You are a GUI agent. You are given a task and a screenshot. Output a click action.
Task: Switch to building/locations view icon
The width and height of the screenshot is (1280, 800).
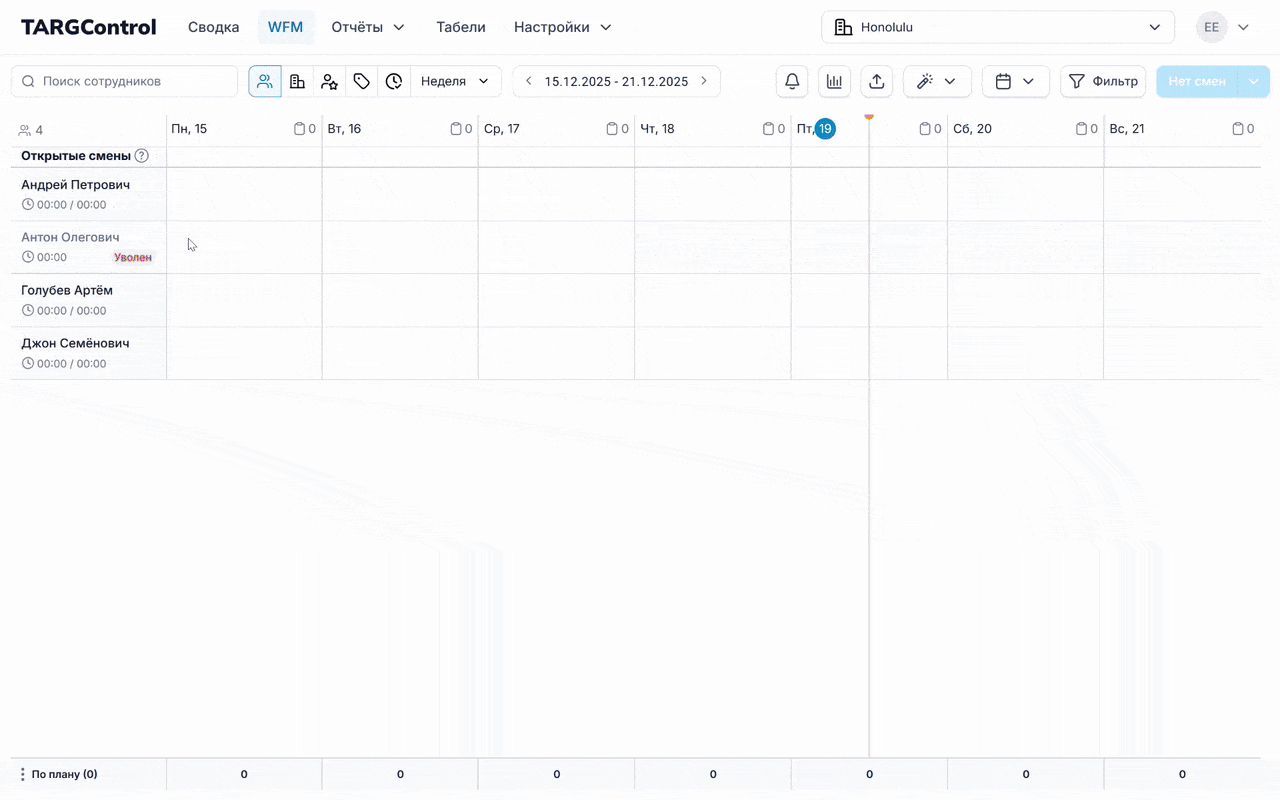tap(297, 81)
